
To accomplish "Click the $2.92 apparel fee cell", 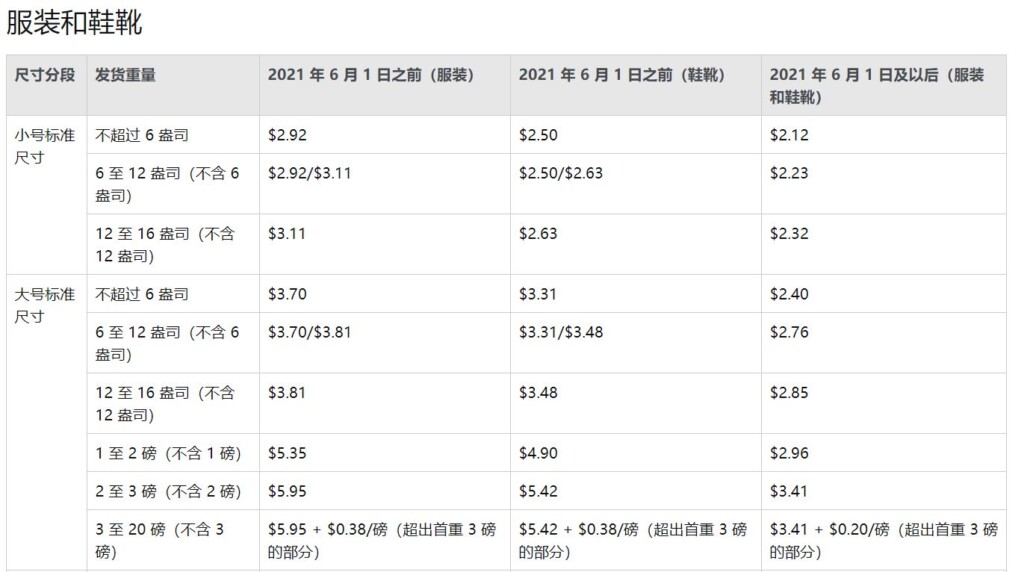I will [287, 135].
